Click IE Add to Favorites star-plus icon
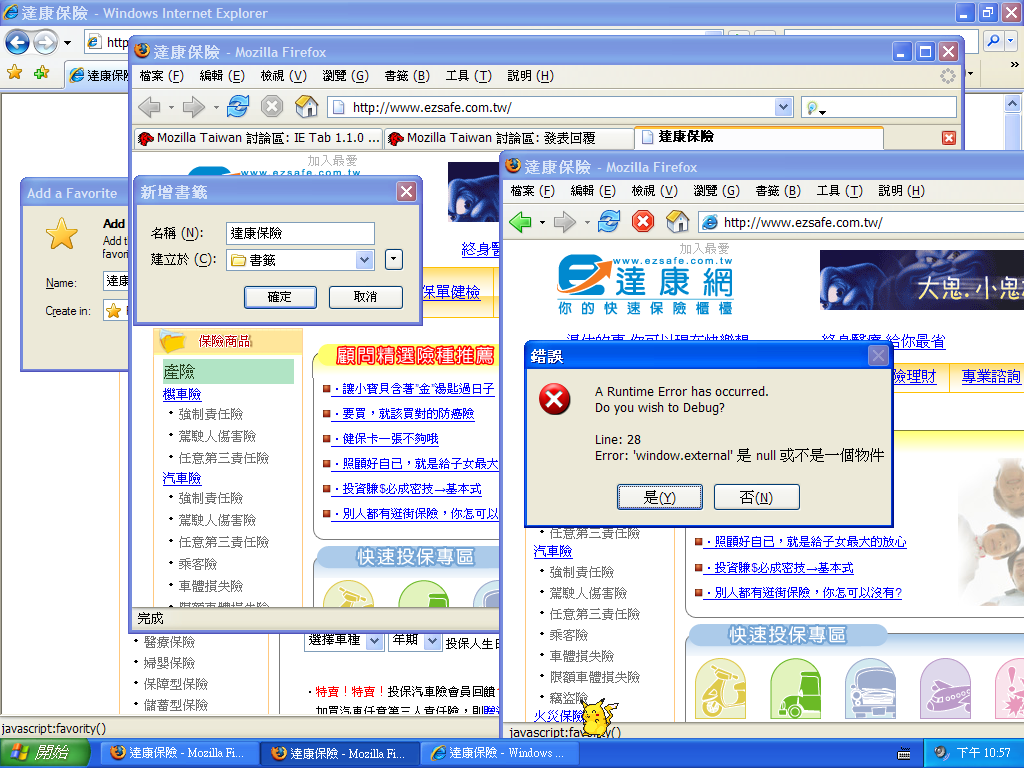The width and height of the screenshot is (1024, 768). (41, 73)
